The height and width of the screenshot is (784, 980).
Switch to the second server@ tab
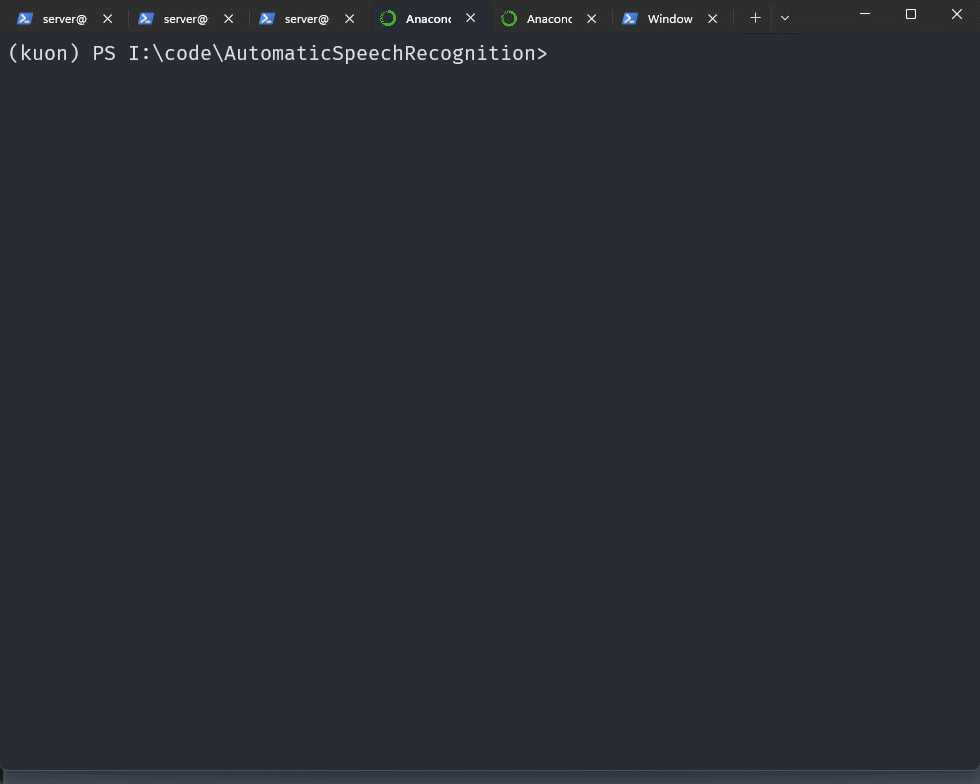(186, 19)
